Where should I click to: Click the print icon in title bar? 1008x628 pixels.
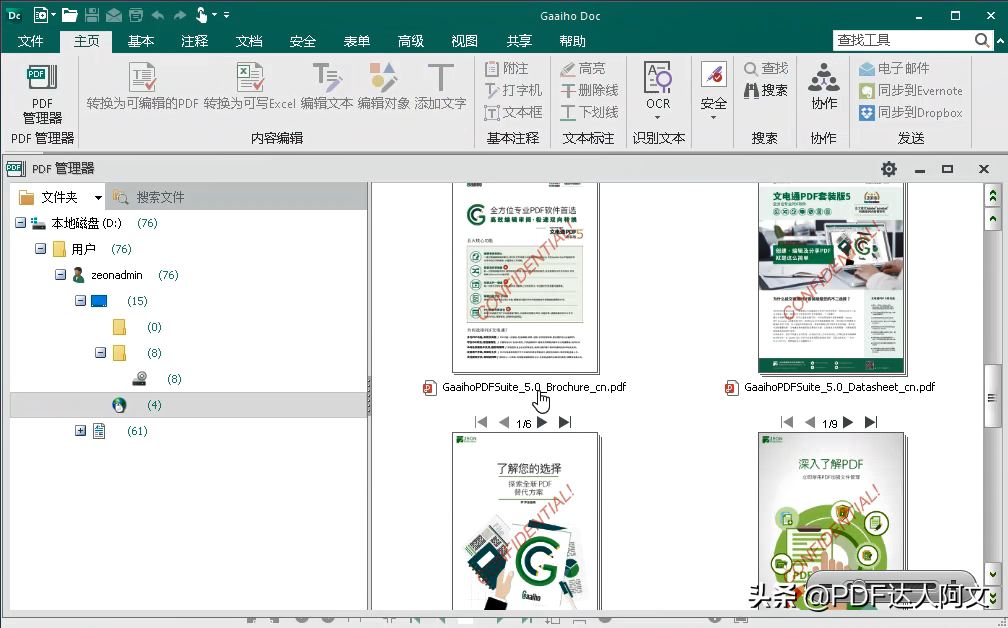click(136, 15)
